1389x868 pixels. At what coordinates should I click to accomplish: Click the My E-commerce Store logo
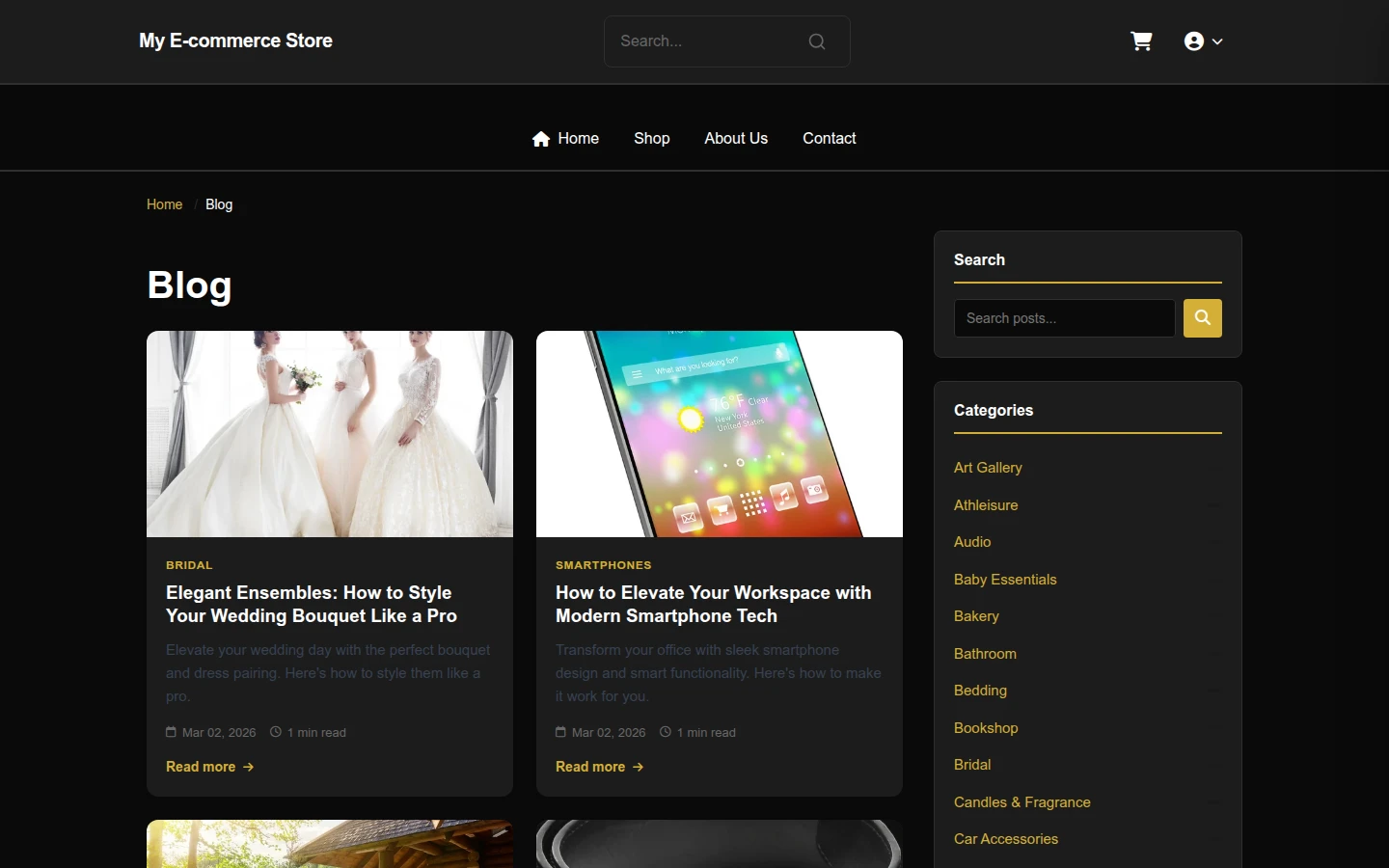click(x=235, y=41)
